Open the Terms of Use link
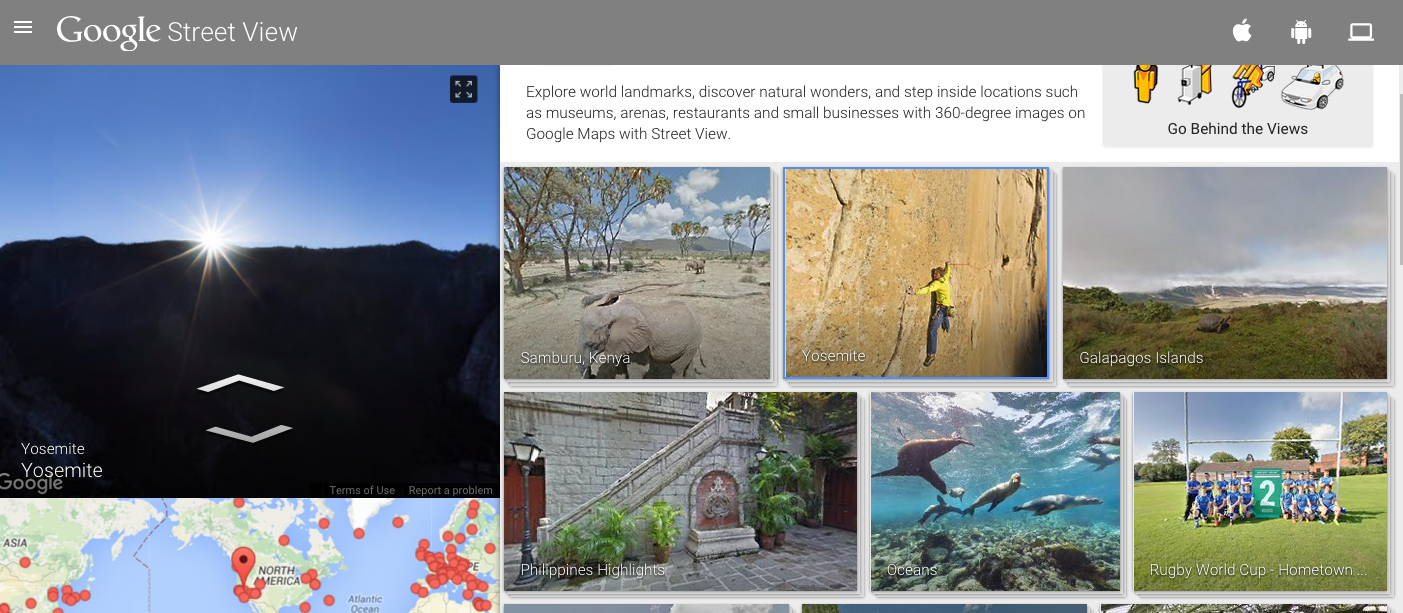Viewport: 1403px width, 613px height. pos(362,490)
